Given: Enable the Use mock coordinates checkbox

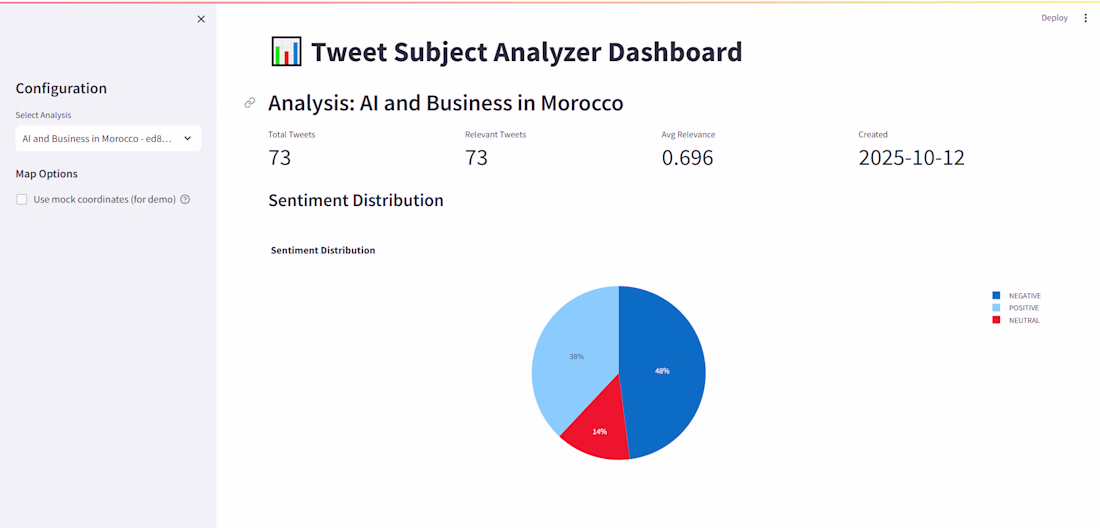Looking at the screenshot, I should click(x=22, y=200).
